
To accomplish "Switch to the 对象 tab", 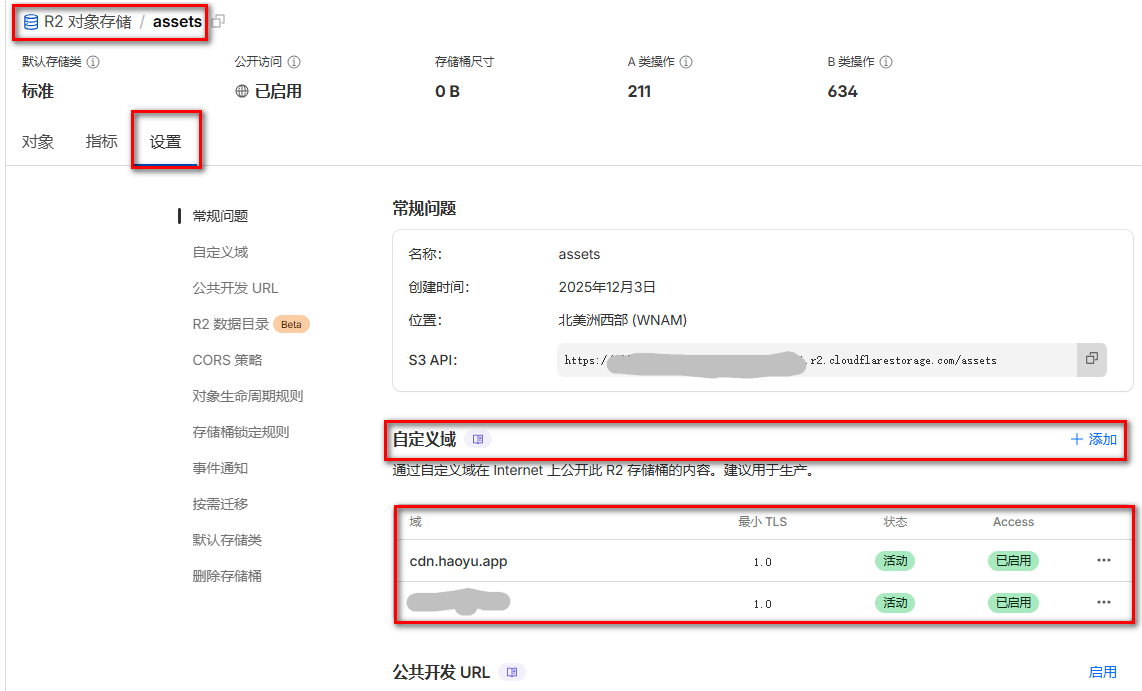I will 37,141.
